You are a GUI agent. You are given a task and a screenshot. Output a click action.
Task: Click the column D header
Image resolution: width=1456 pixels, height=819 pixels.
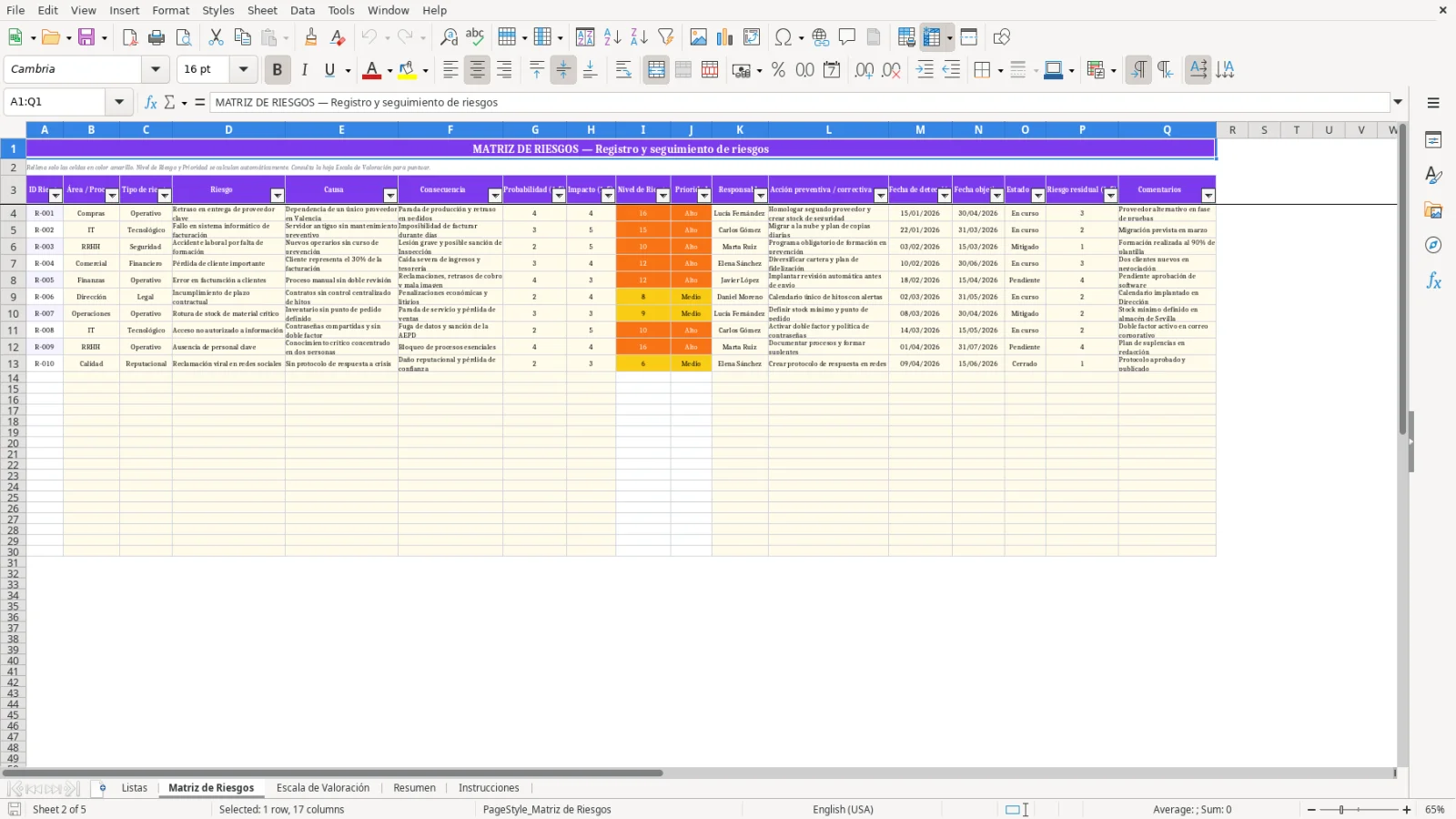pos(228,130)
